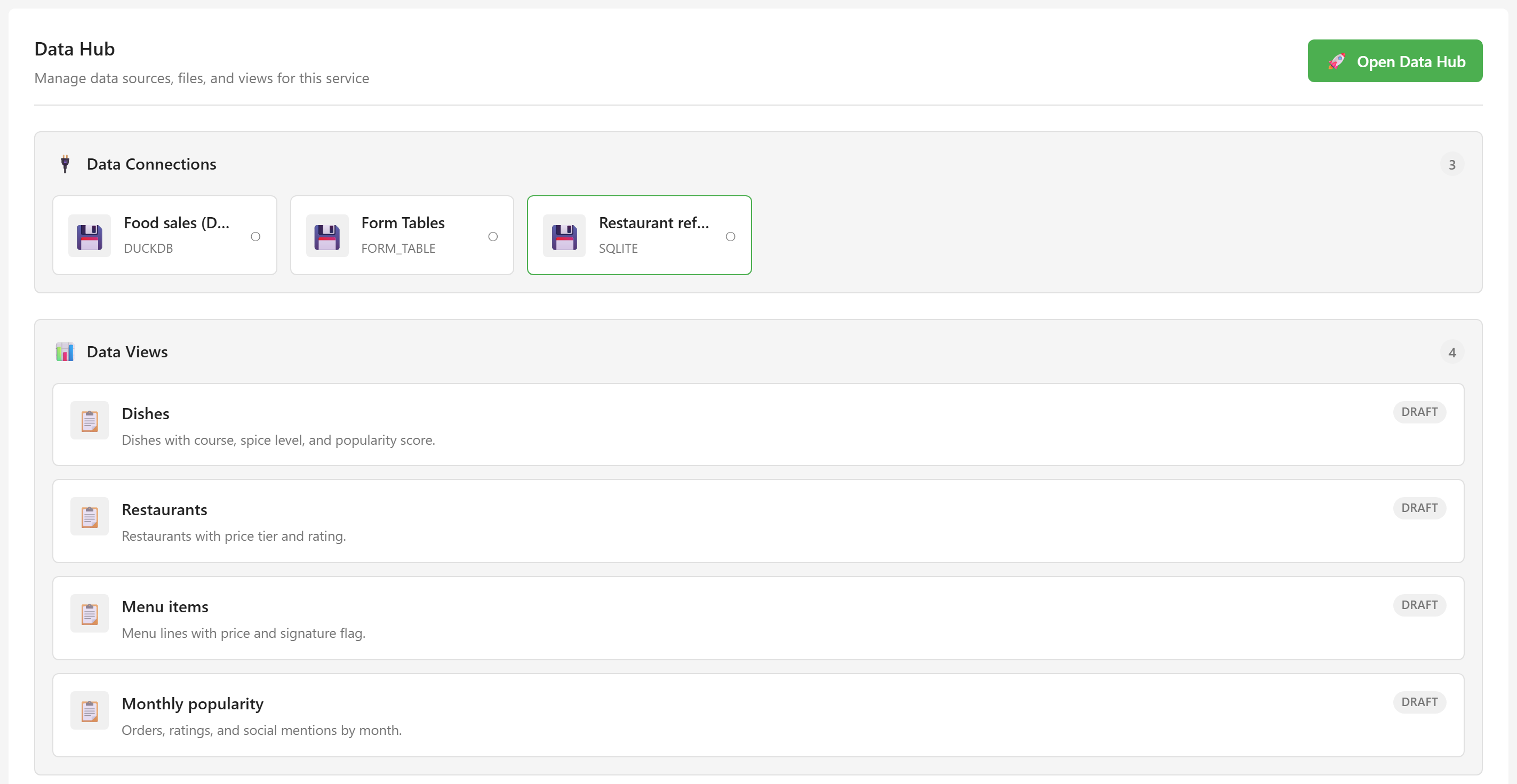Image resolution: width=1517 pixels, height=784 pixels.
Task: Click the Data Connections section heading
Action: (x=151, y=164)
